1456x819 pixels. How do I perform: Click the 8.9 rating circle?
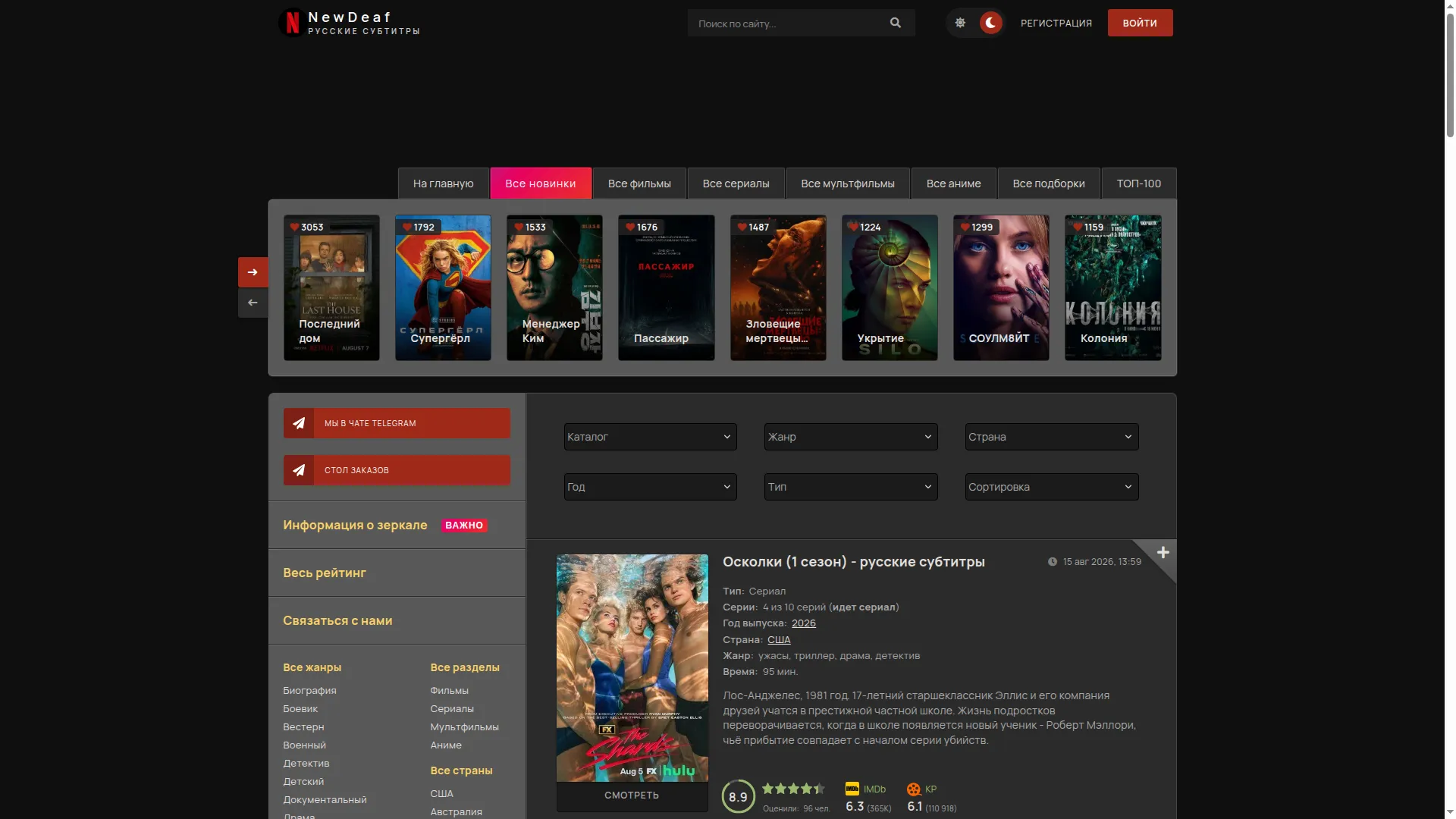[x=738, y=796]
